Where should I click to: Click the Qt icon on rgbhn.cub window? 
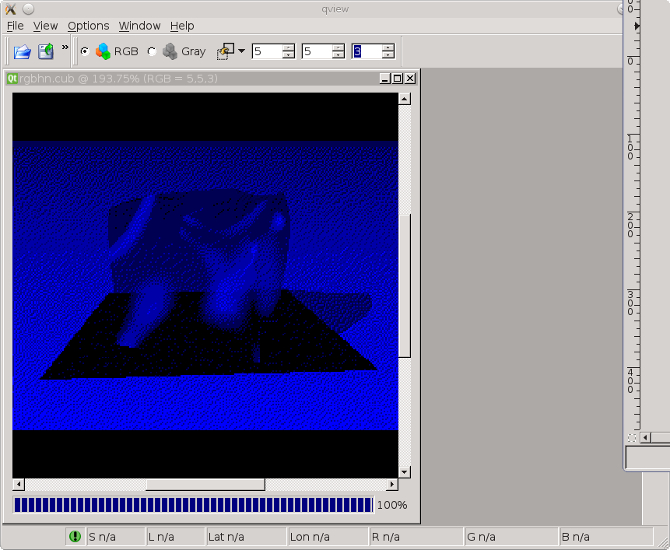[12, 78]
